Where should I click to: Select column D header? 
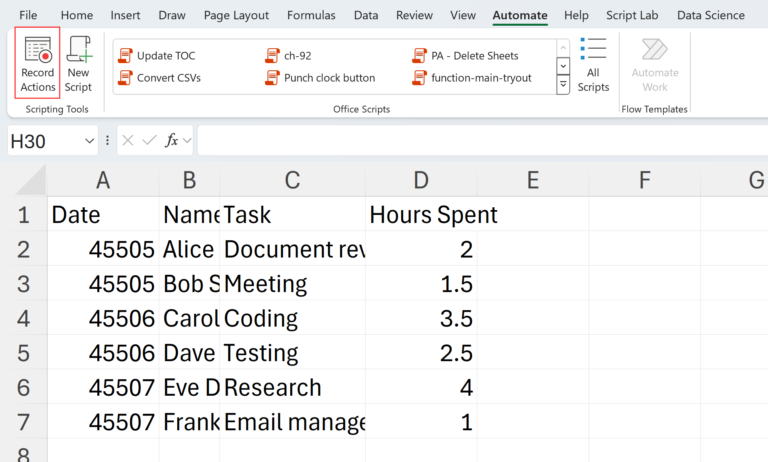coord(421,180)
